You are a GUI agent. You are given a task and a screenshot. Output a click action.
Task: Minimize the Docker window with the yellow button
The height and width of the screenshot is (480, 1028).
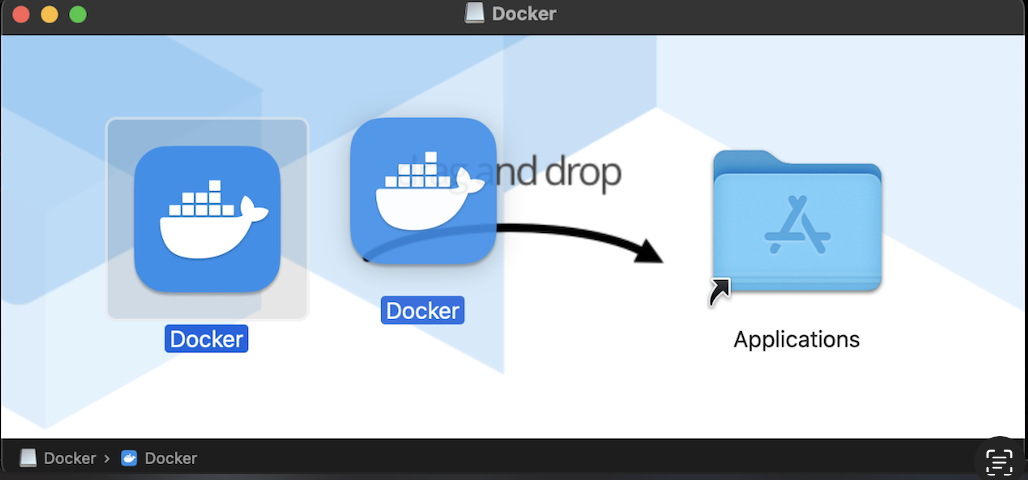coord(49,14)
